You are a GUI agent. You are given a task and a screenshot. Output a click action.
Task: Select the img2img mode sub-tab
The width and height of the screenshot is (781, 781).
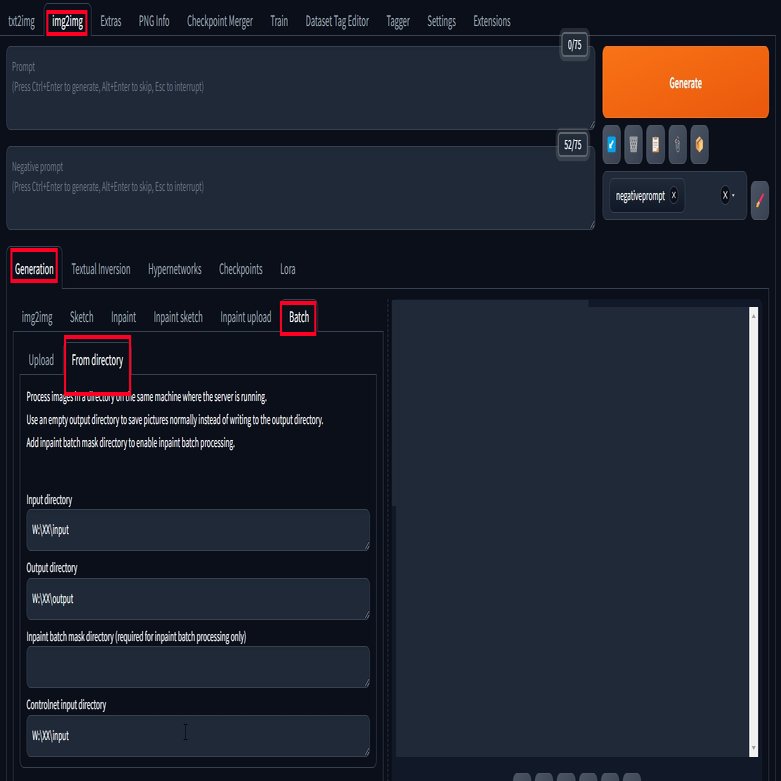coord(37,317)
